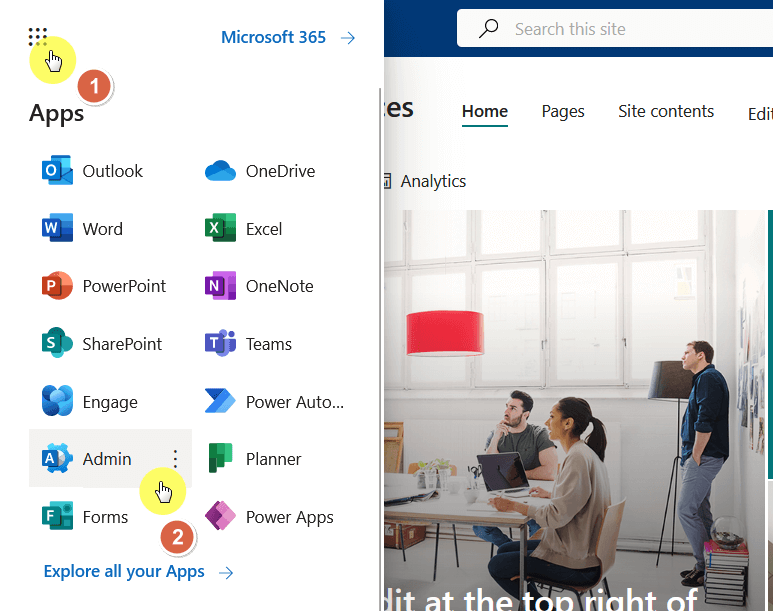The width and height of the screenshot is (773, 611).
Task: Launch OneNote via its purple icon
Action: (x=220, y=286)
